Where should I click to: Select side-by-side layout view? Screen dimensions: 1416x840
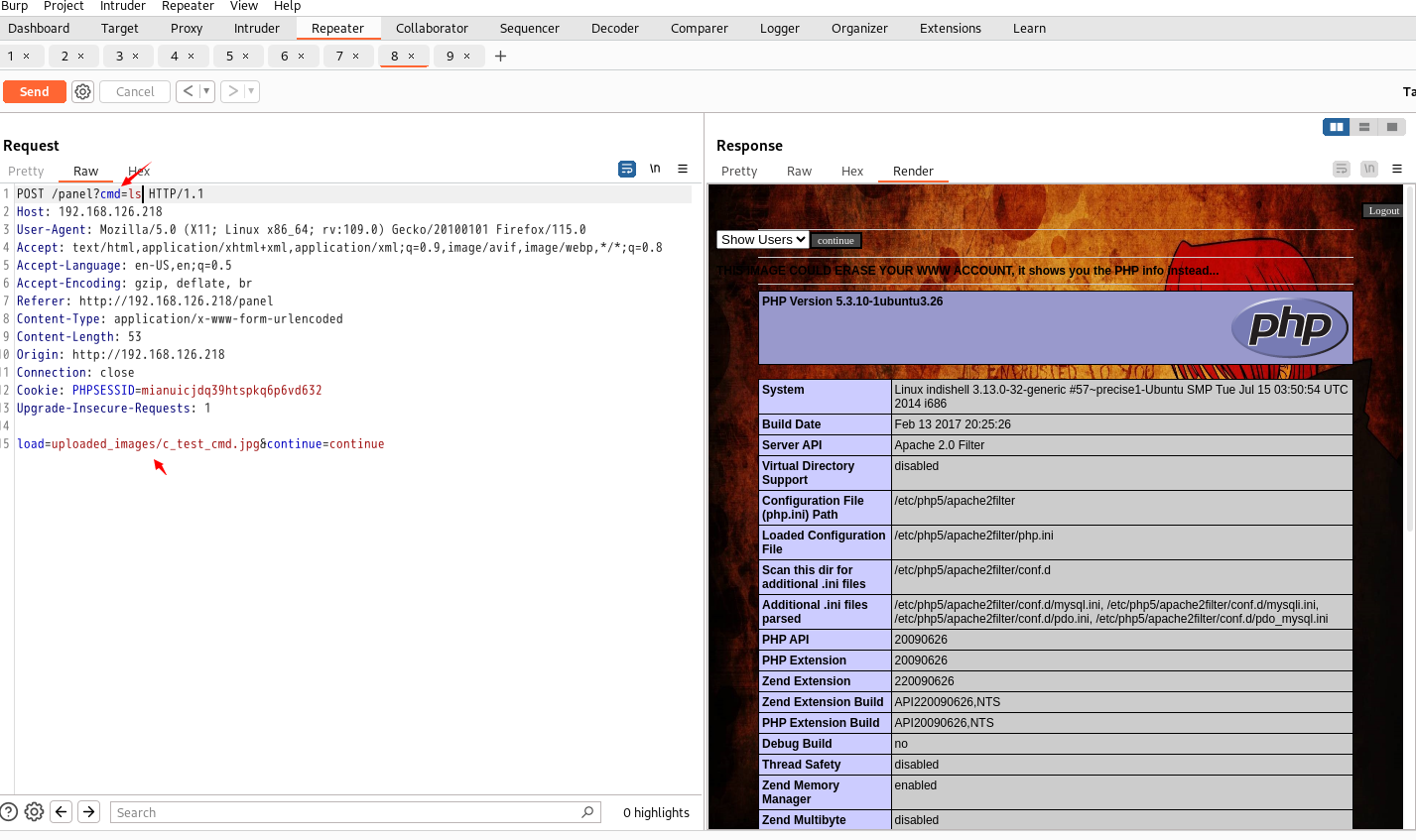tap(1337, 127)
